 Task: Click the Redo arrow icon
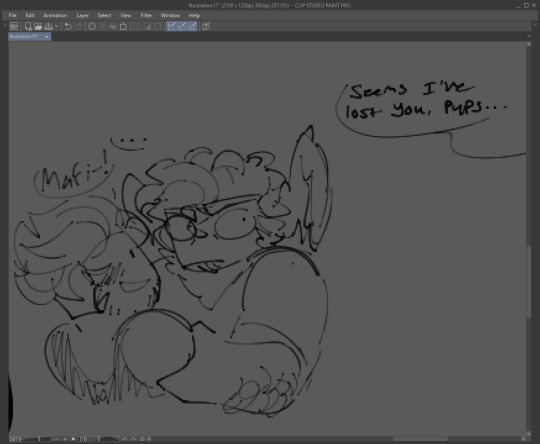[79, 26]
